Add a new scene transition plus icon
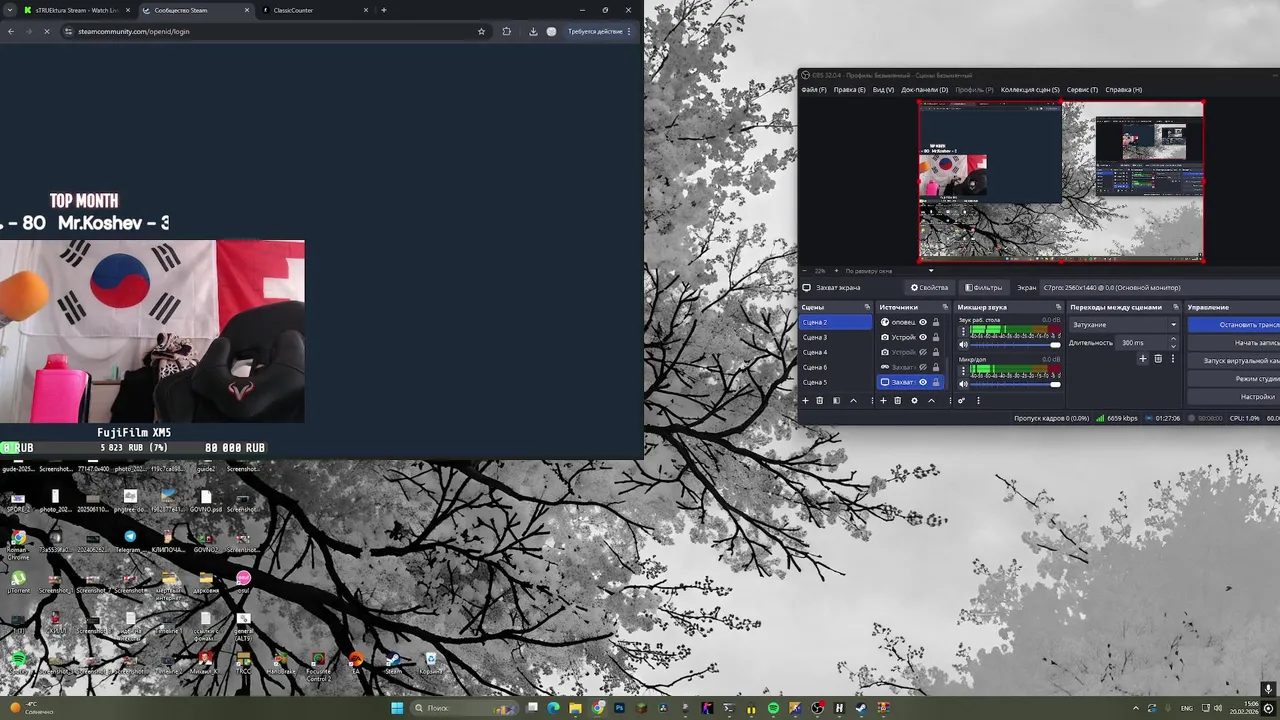1280x720 pixels. (1143, 358)
